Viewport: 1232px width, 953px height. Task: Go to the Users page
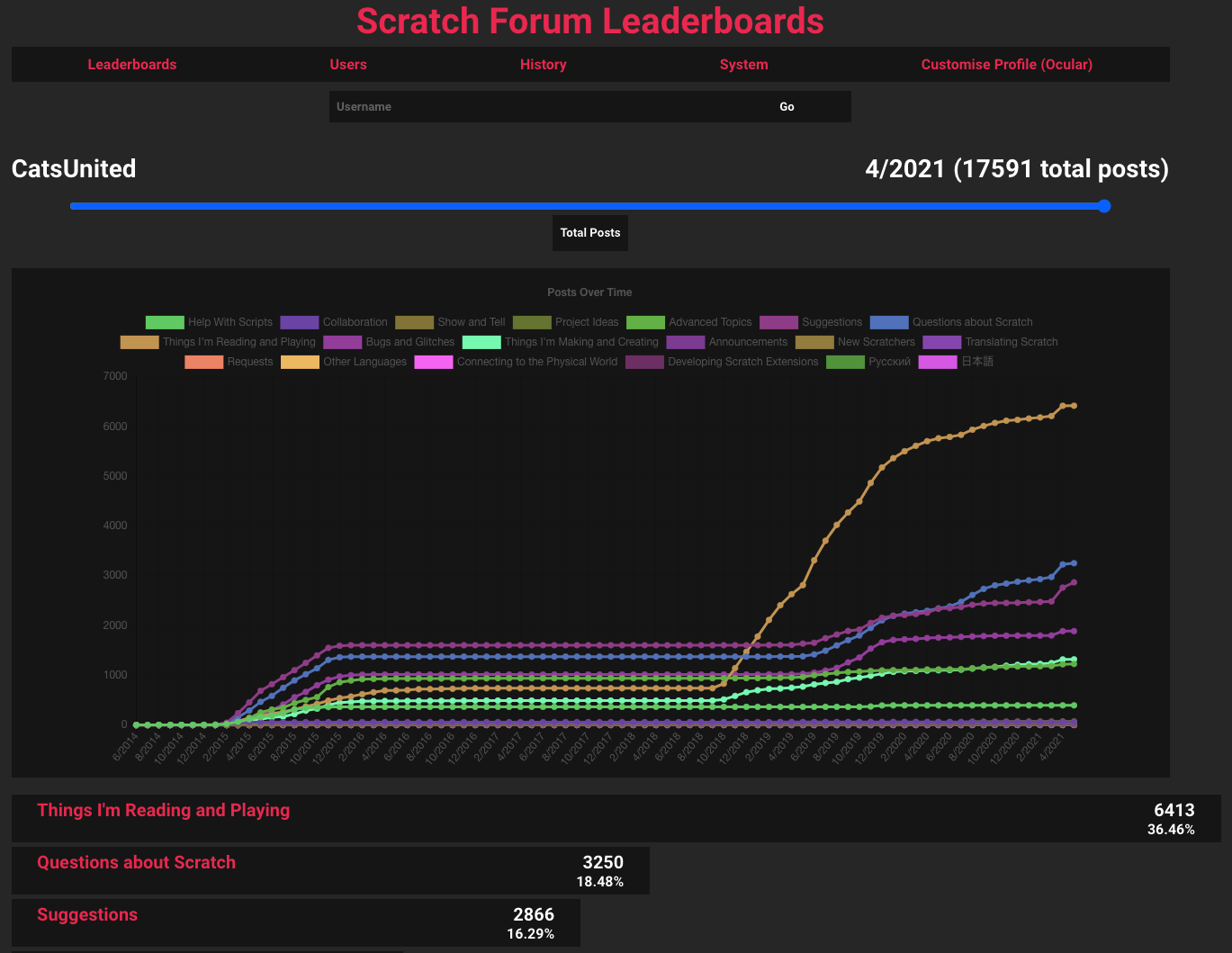click(348, 65)
